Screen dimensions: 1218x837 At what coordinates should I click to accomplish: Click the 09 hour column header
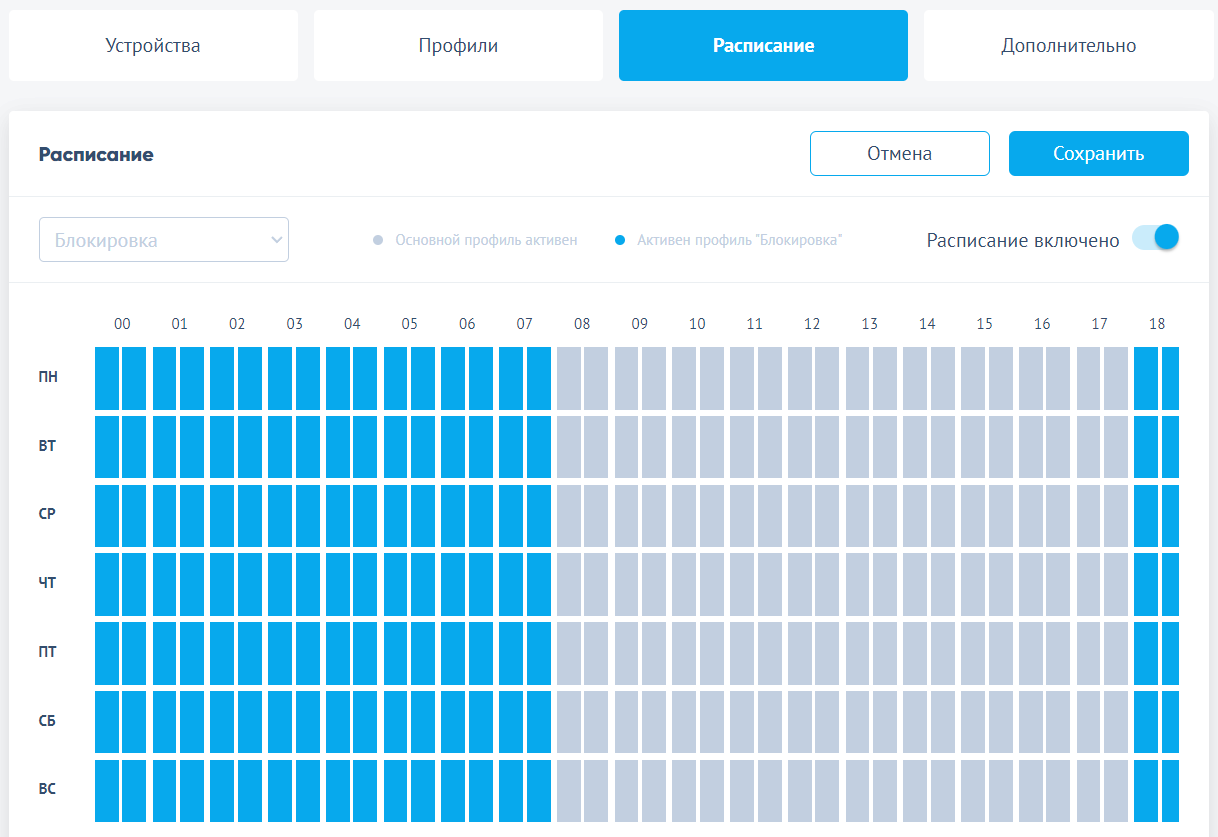(x=640, y=324)
